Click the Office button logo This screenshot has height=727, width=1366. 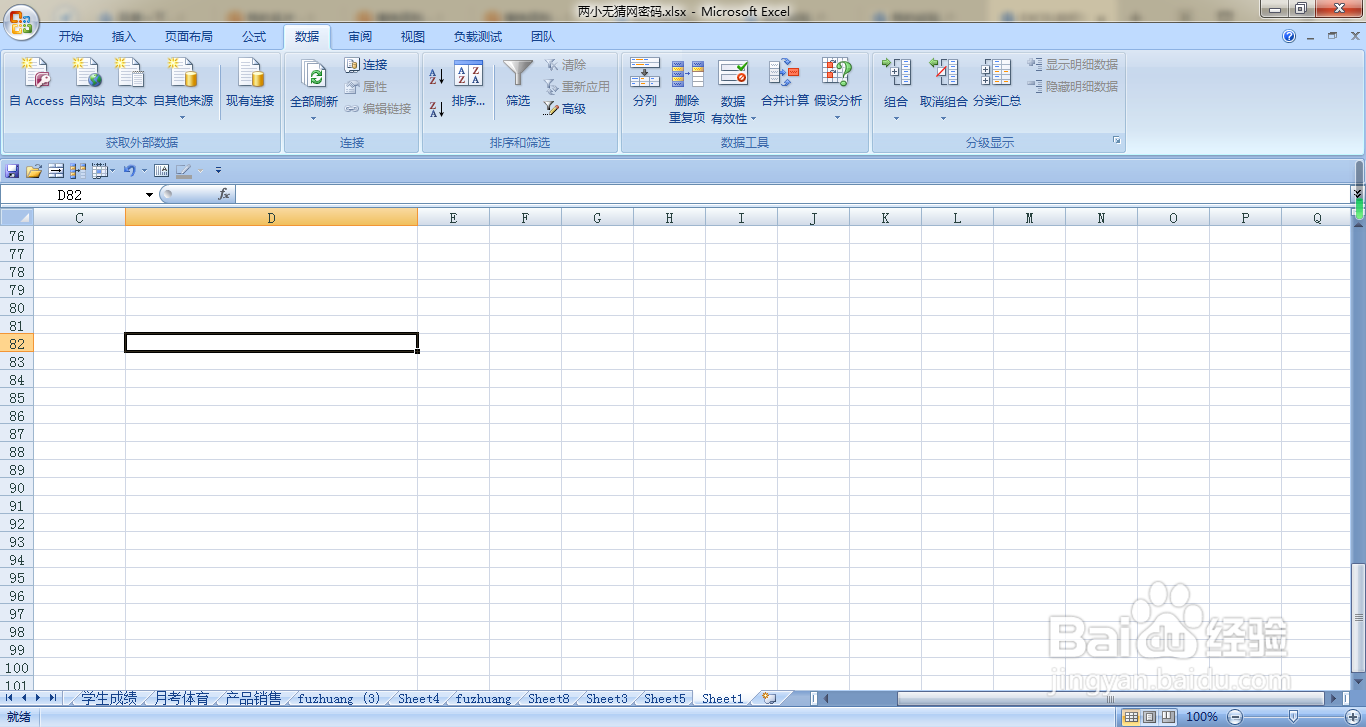[20, 20]
